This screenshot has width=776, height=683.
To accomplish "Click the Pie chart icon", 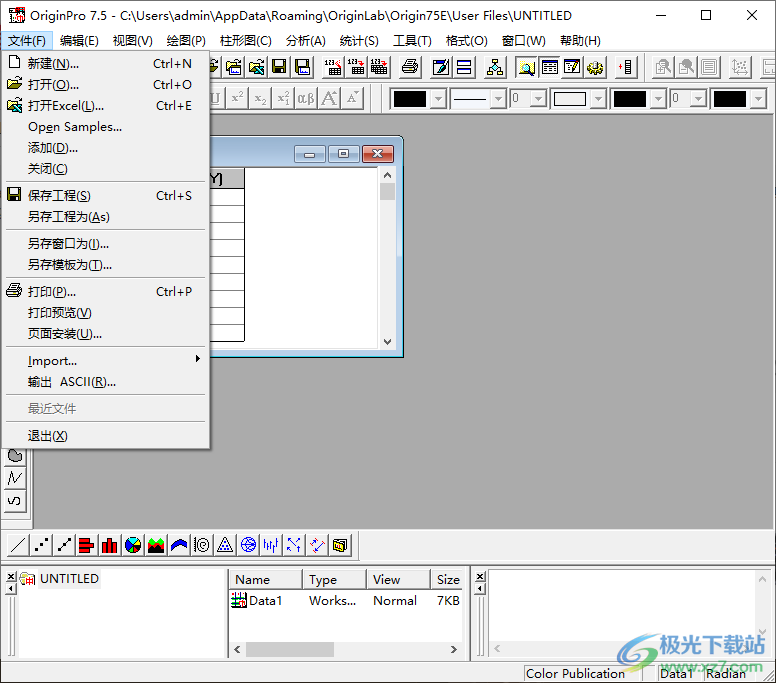I will click(133, 545).
